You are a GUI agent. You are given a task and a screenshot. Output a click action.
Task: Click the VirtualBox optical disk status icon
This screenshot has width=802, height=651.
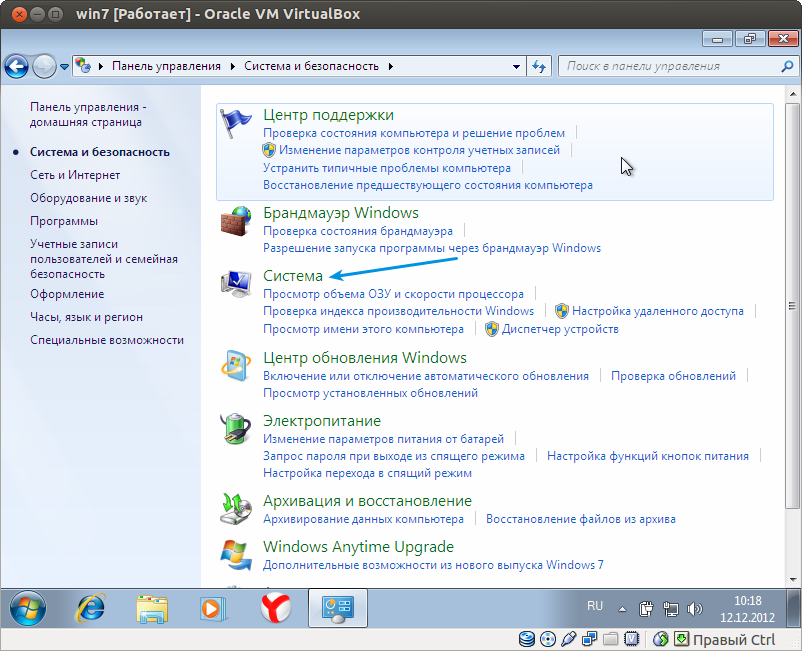[548, 639]
